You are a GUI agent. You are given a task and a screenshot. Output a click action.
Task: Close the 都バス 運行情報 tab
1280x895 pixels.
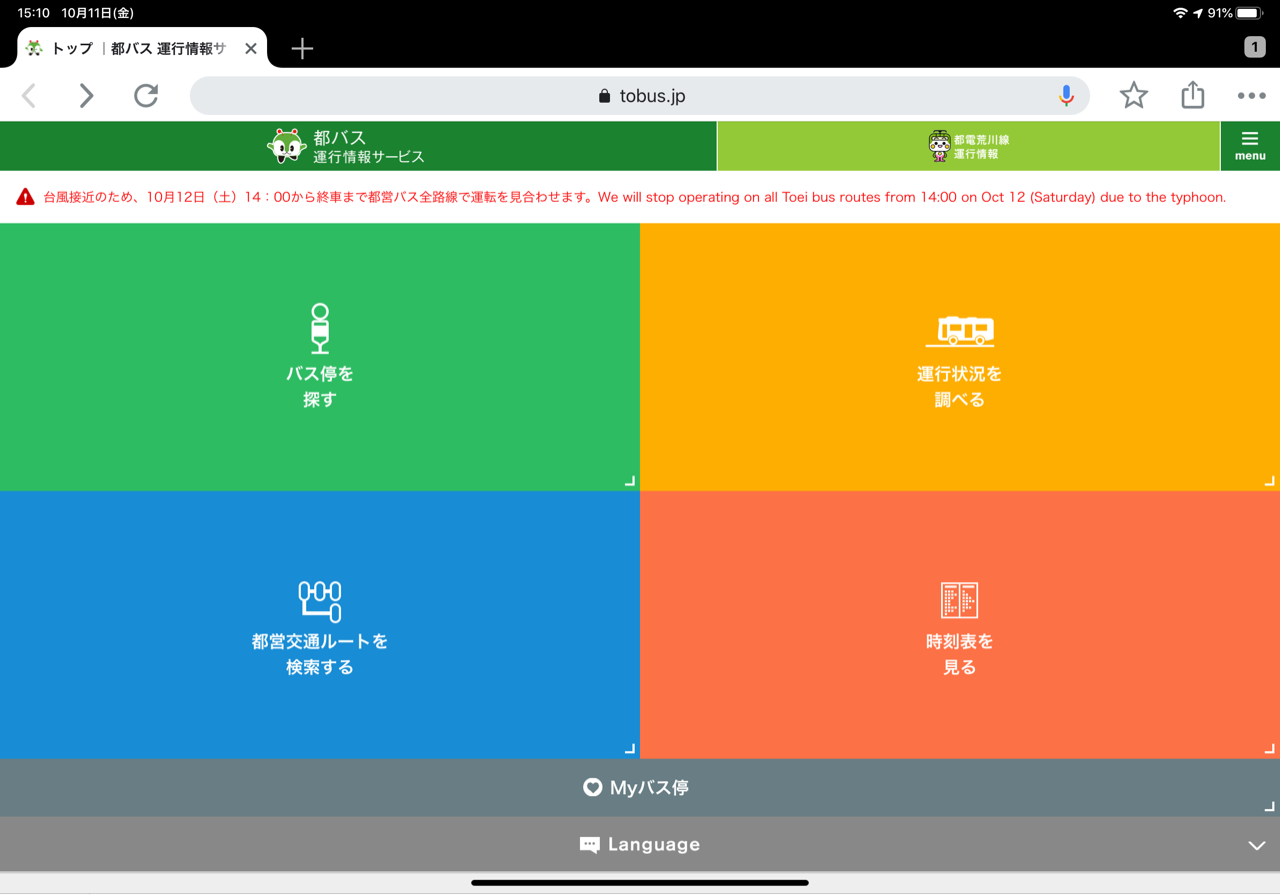(x=251, y=48)
